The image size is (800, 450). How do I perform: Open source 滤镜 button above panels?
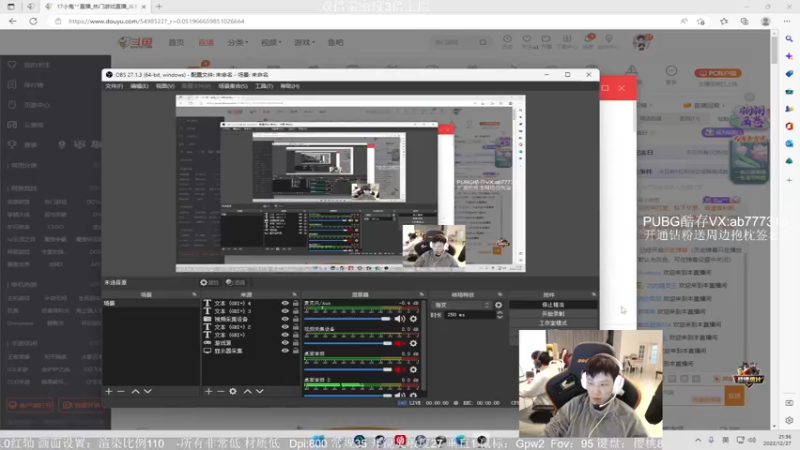(235, 282)
